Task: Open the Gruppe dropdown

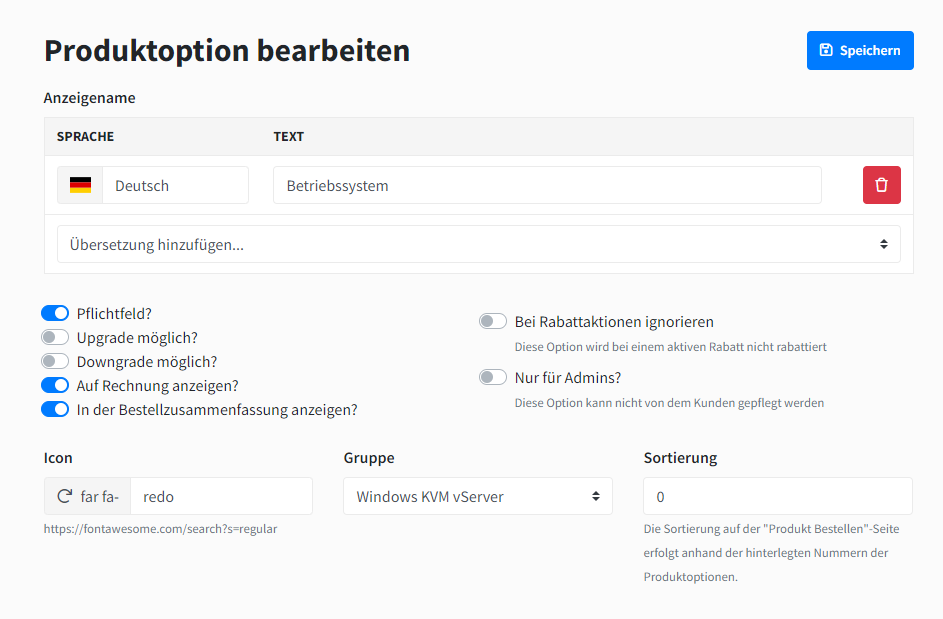Action: coord(478,496)
